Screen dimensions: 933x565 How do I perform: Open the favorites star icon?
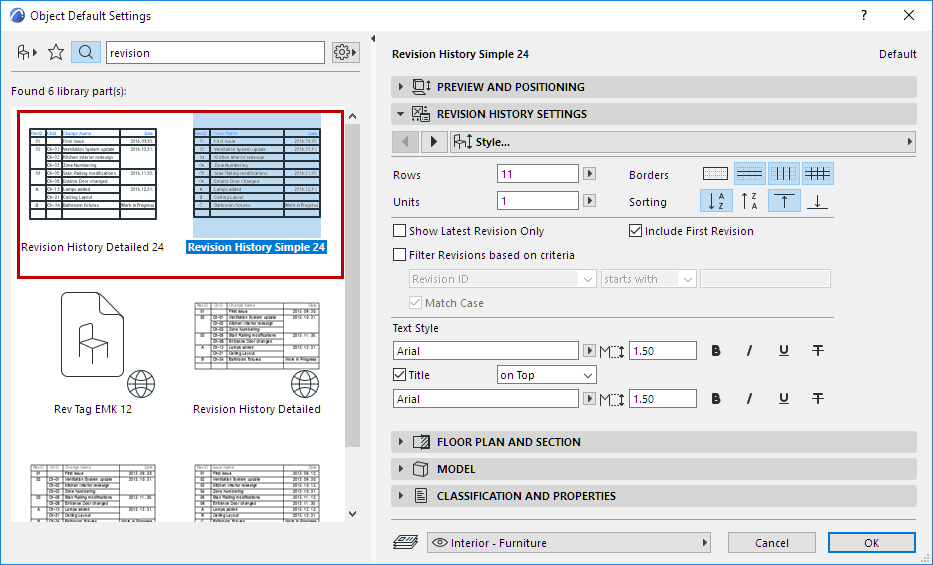[x=56, y=52]
